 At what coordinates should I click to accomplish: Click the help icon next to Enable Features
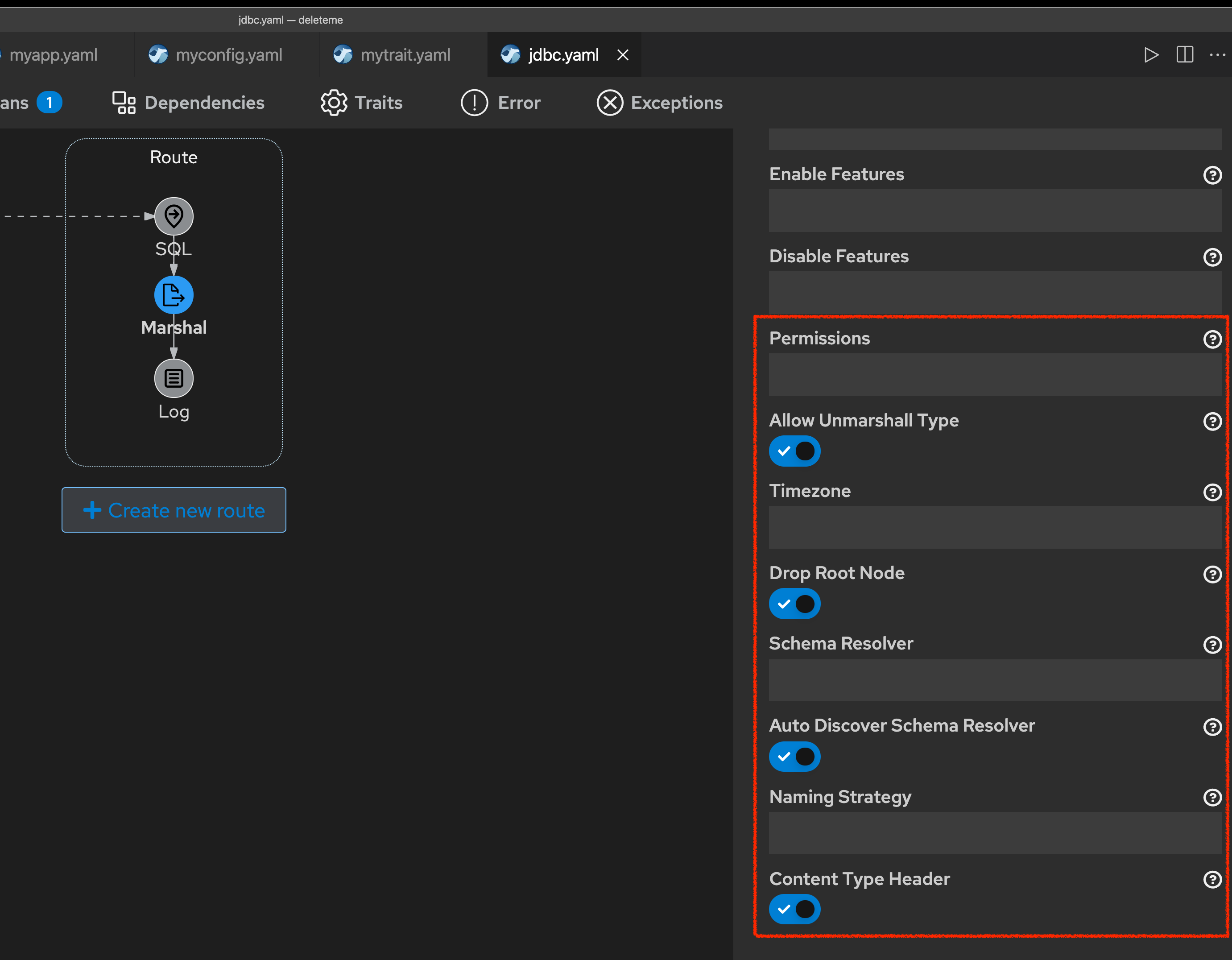tap(1213, 175)
